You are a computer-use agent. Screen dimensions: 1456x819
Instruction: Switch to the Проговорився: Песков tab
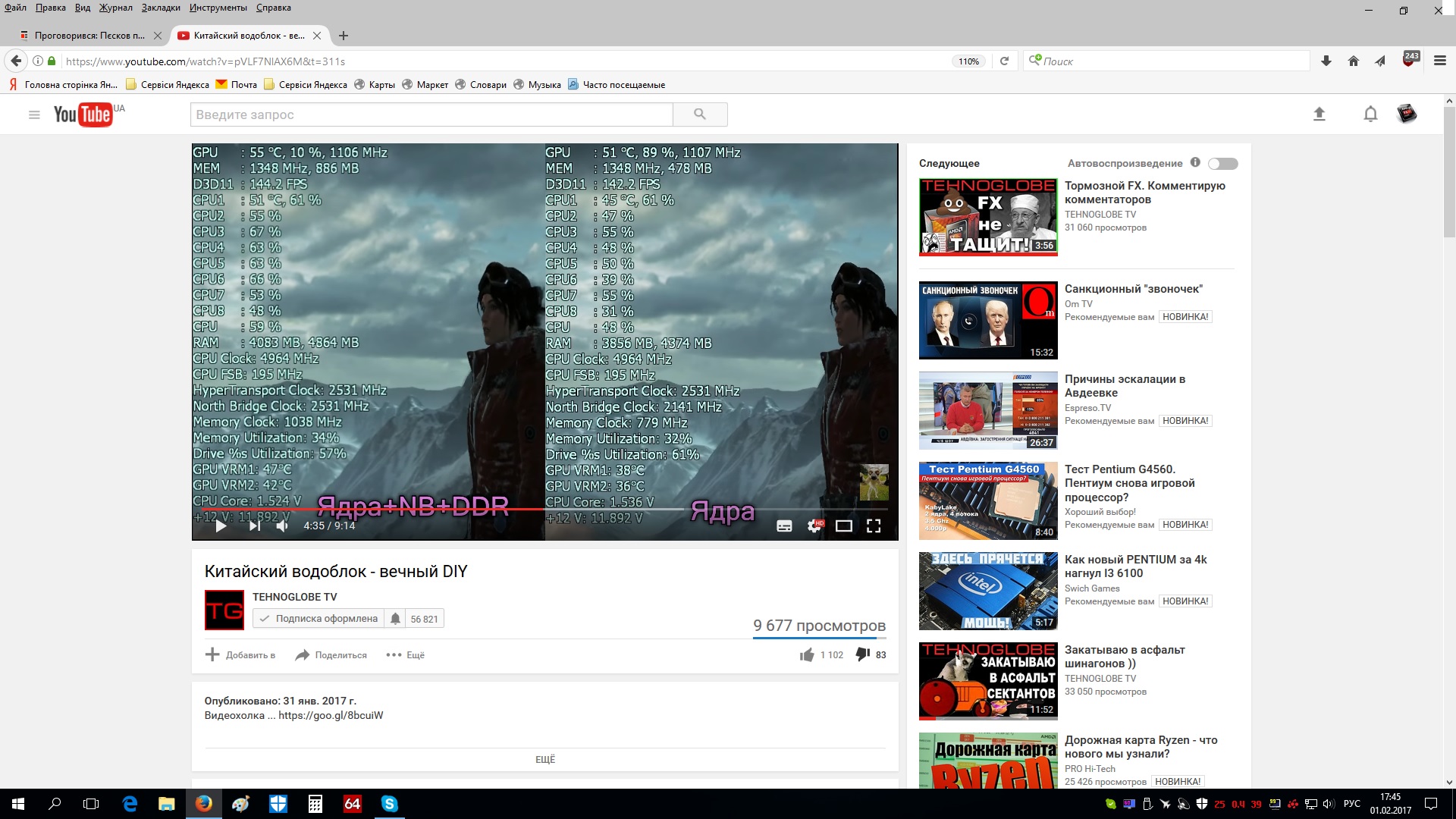(x=89, y=36)
